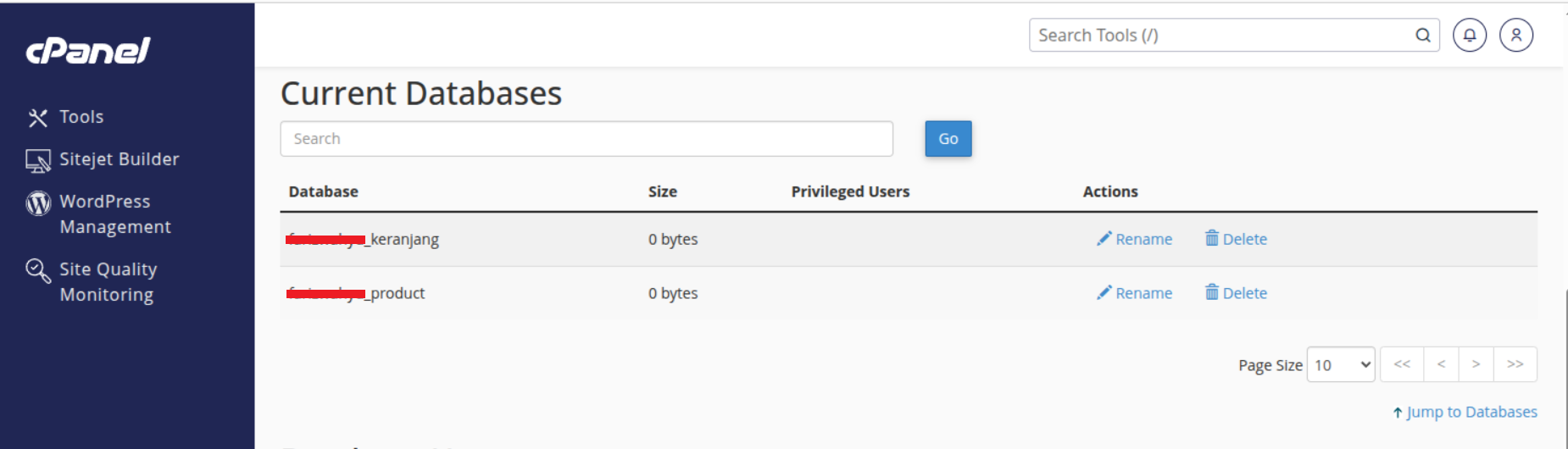1568x449 pixels.
Task: Open WordPress Management in sidebar
Action: 115,214
